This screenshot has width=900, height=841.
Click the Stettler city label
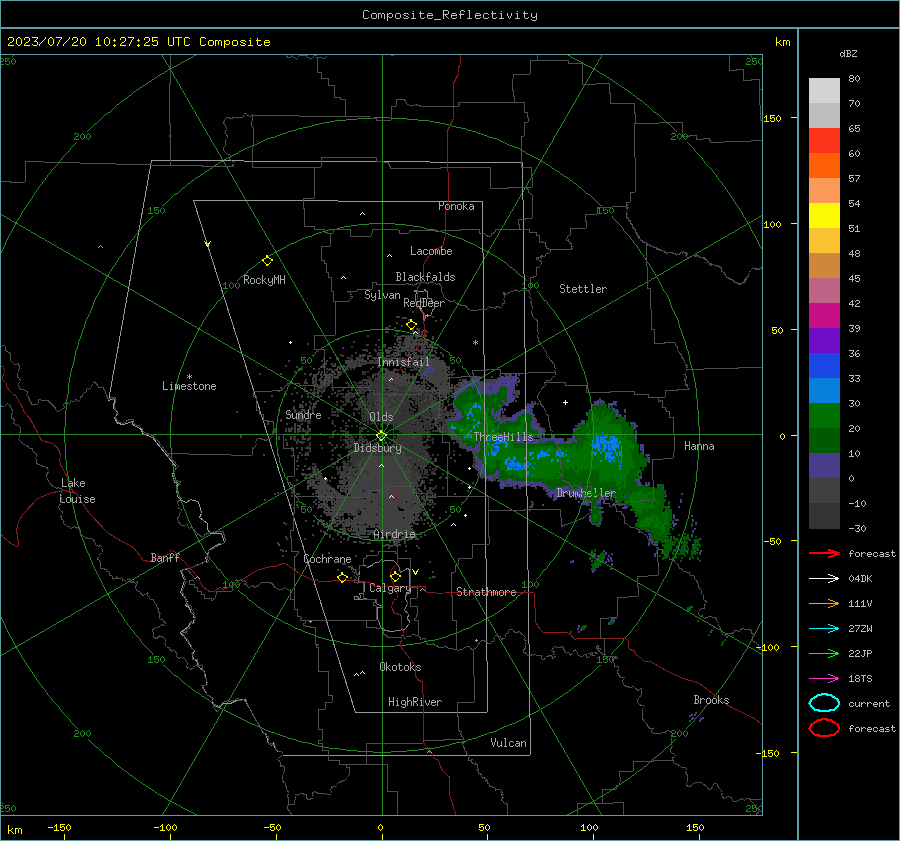click(x=583, y=289)
